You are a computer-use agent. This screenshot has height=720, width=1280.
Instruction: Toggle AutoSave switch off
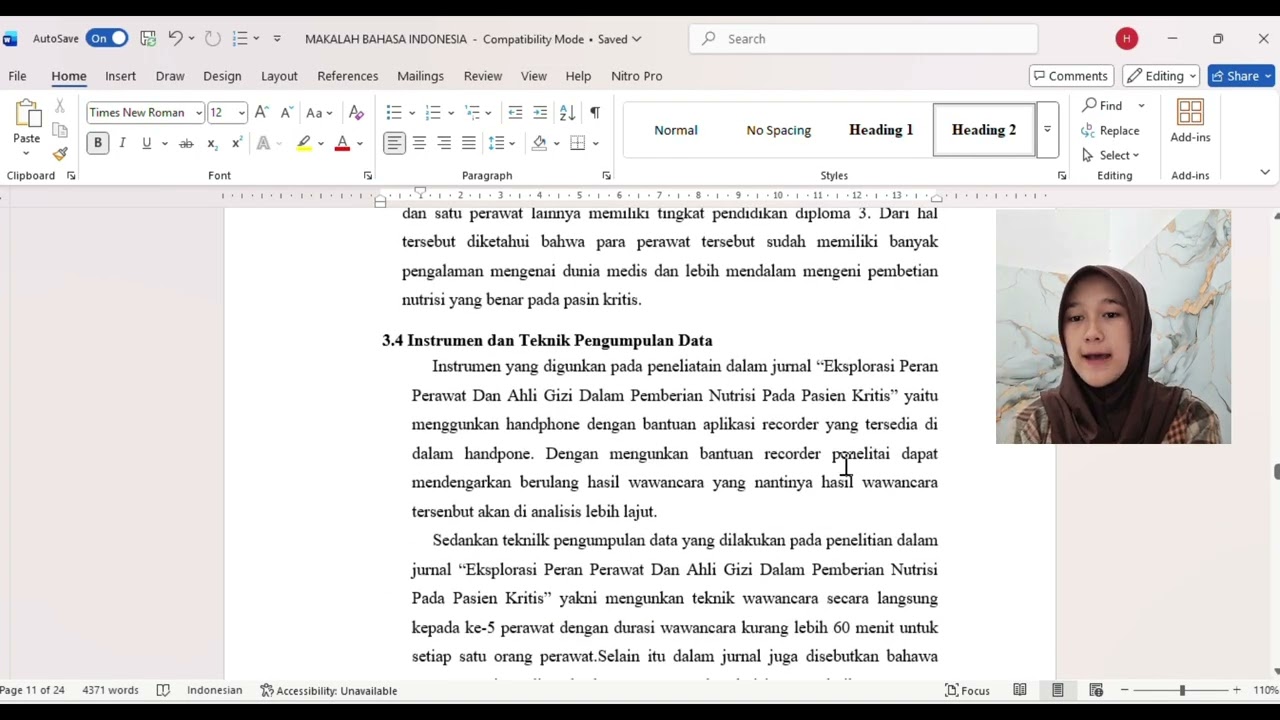107,39
